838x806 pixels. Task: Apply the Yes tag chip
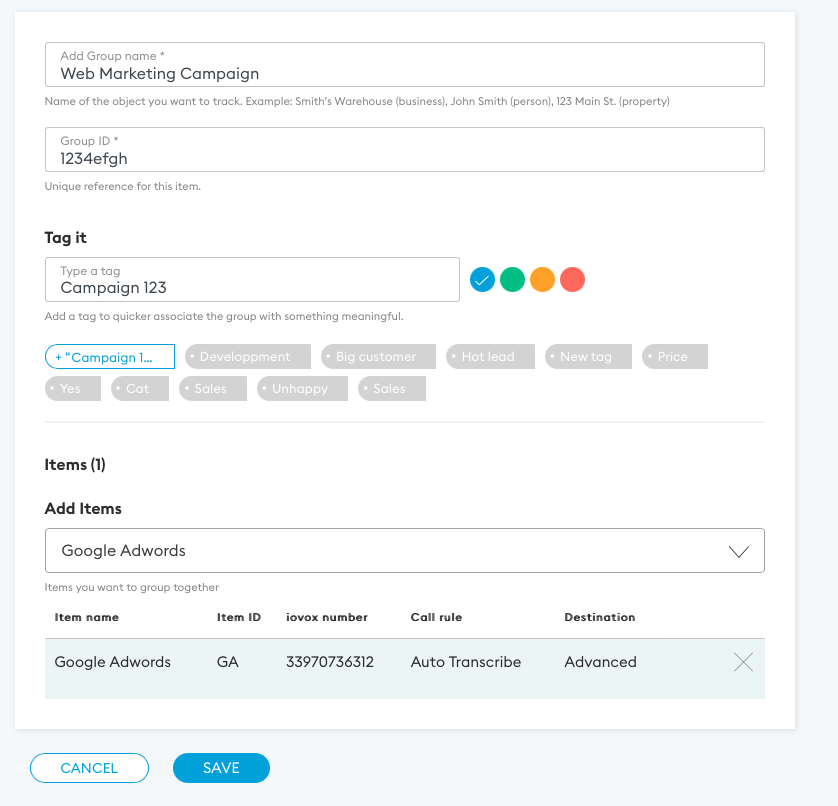72,389
